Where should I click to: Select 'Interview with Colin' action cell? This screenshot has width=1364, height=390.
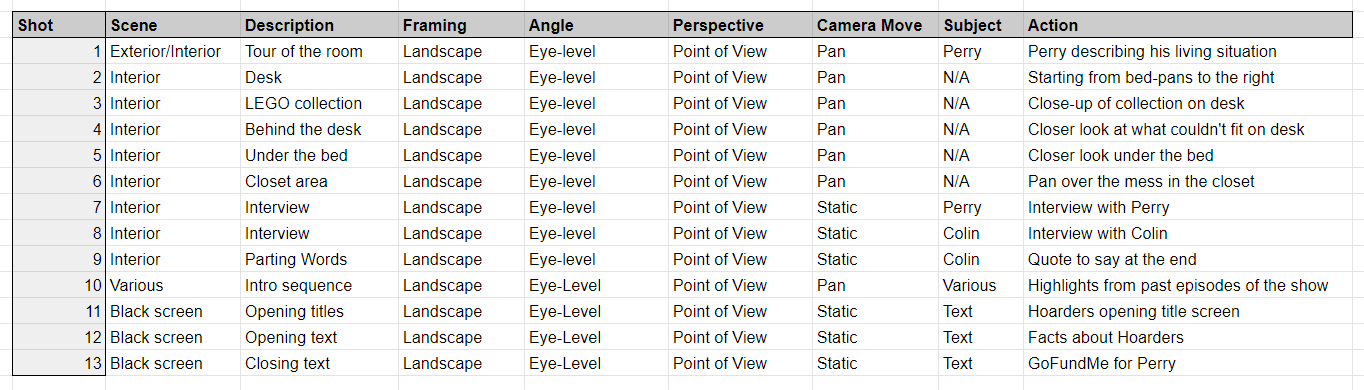(1194, 234)
